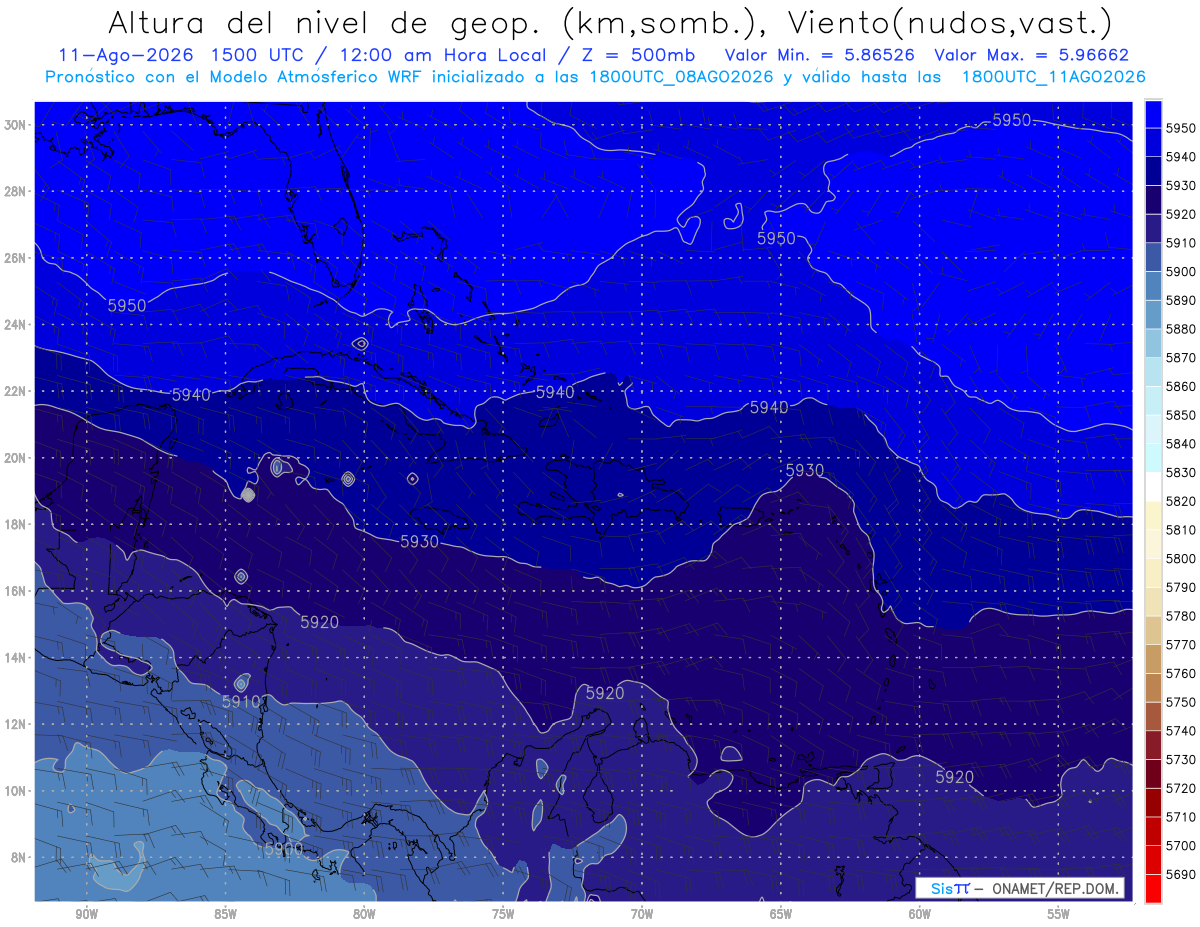This screenshot has height=927, width=1200.
Task: Pick the colorbar swatch between 5880 and 5890
Action: [x=1153, y=314]
